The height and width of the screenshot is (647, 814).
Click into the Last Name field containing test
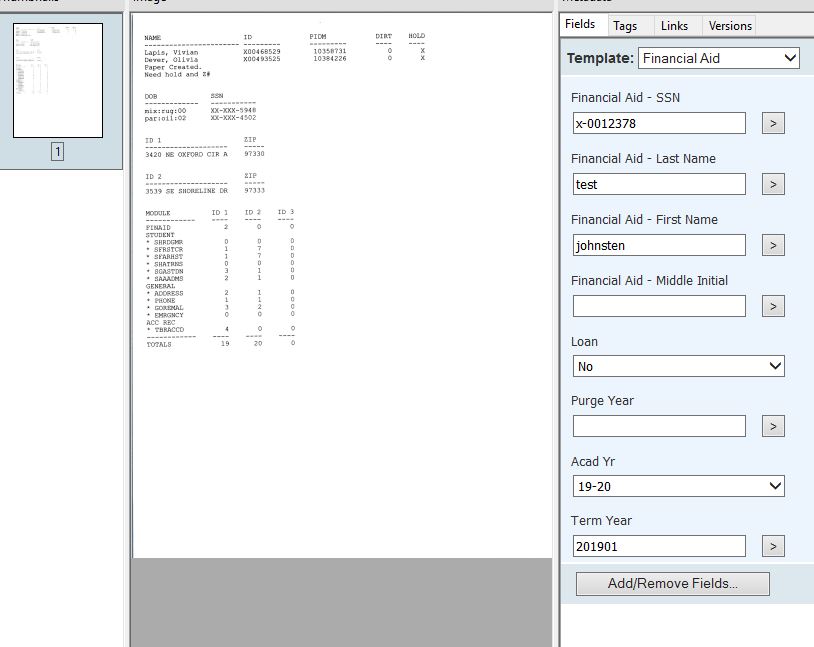[659, 184]
